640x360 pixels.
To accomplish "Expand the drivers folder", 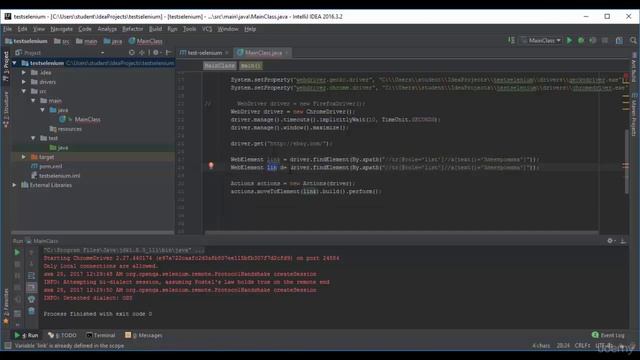I will pyautogui.click(x=24, y=82).
